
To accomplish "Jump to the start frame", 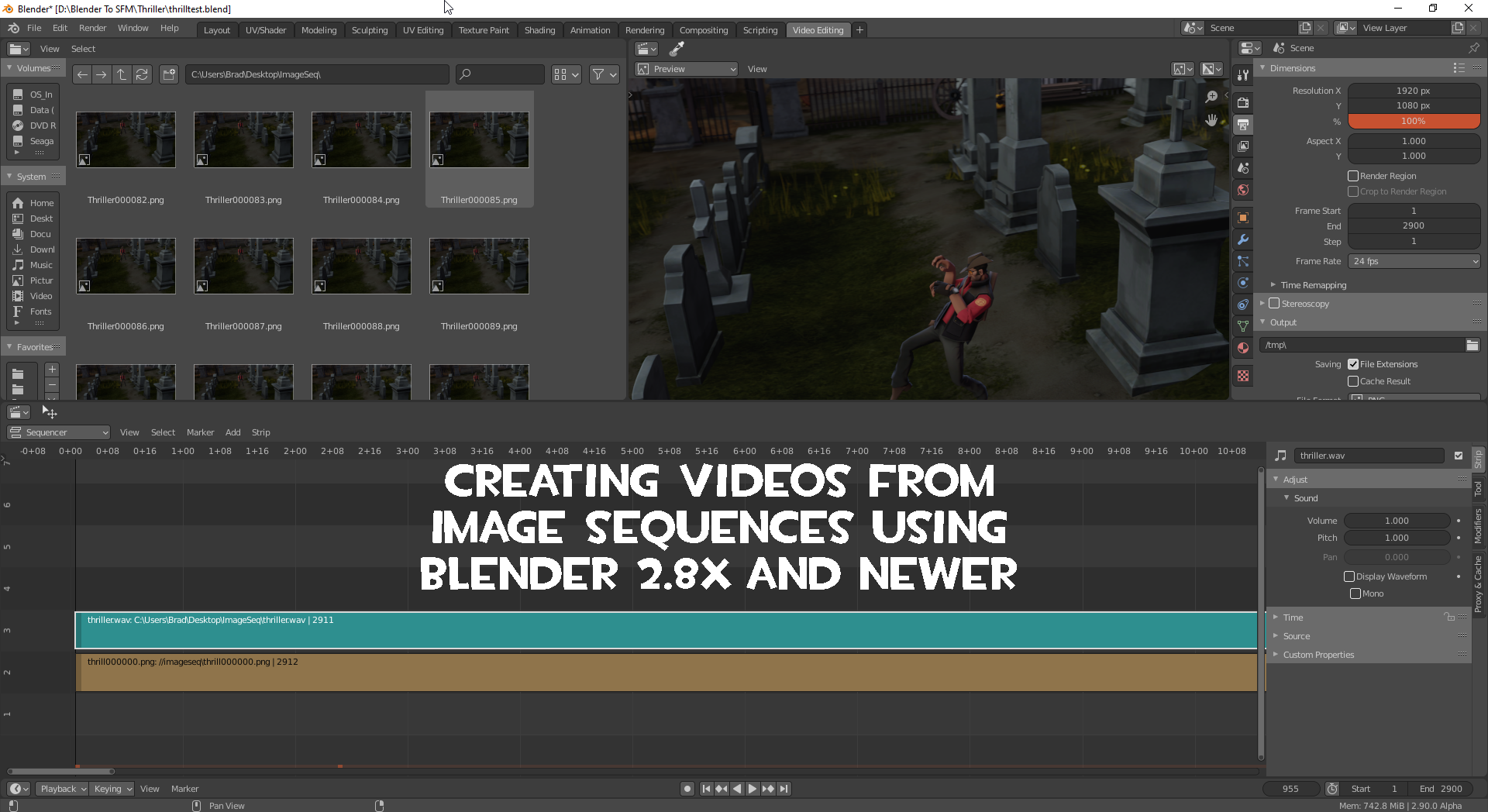I will (706, 789).
